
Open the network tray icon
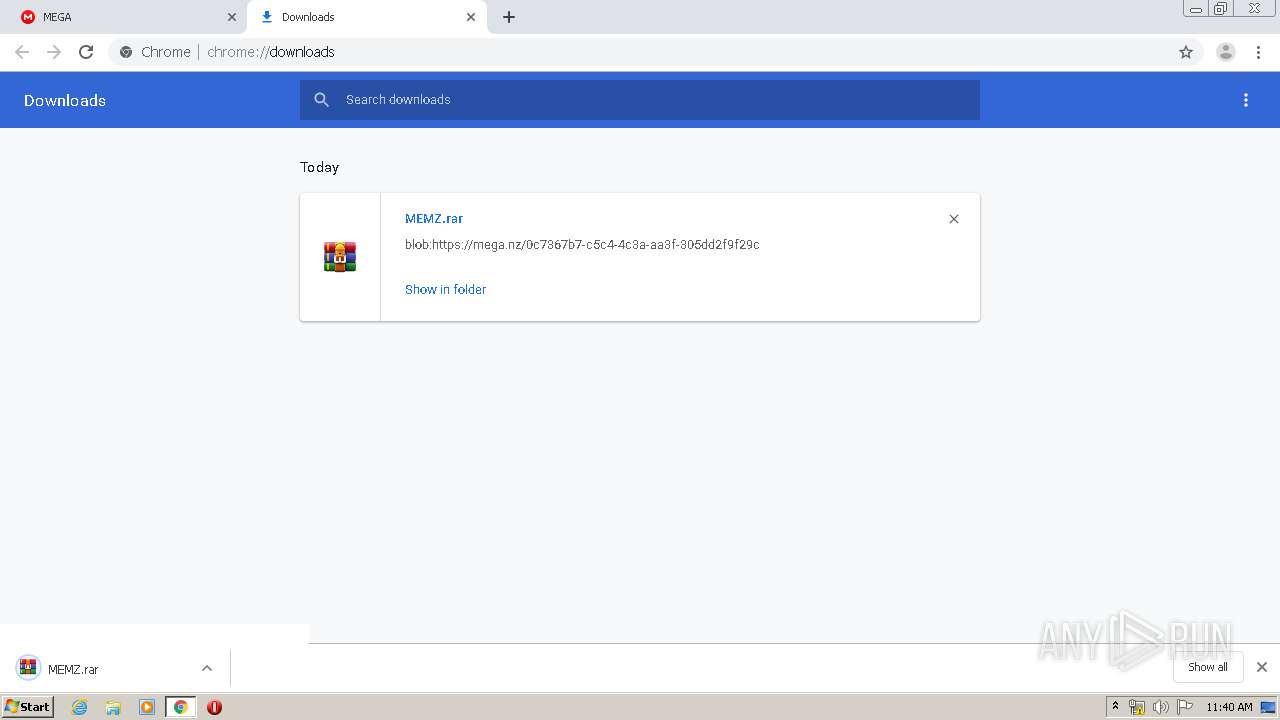(1137, 707)
